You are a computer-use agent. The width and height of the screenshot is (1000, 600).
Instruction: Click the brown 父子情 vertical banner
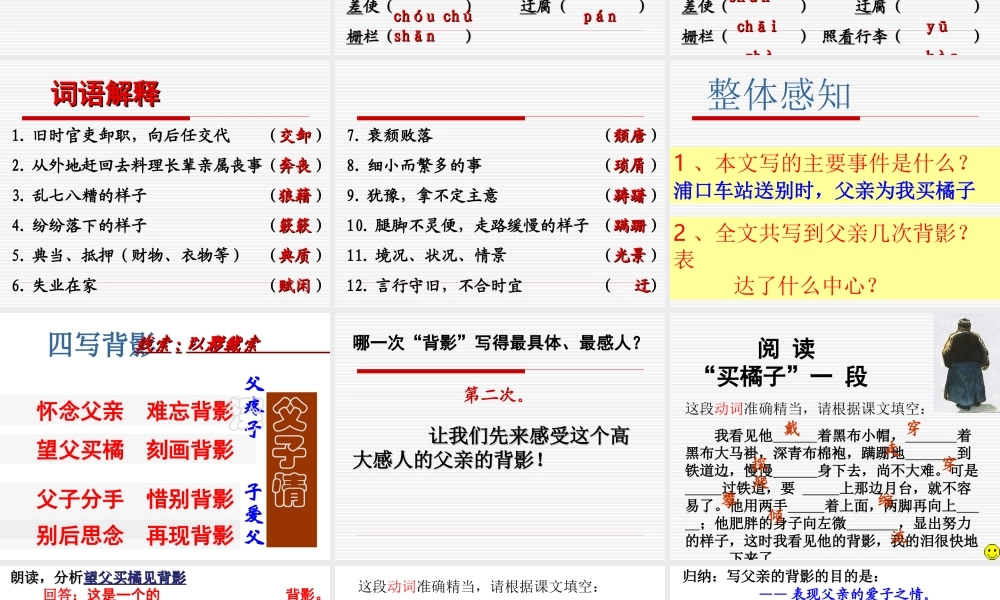(291, 469)
